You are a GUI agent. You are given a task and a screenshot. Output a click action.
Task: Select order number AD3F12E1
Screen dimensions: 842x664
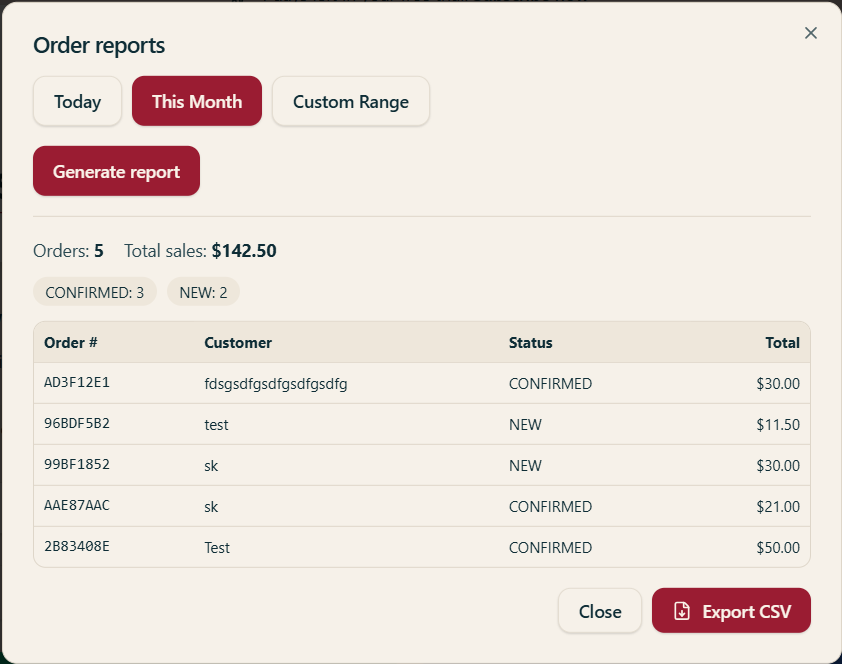pos(77,382)
